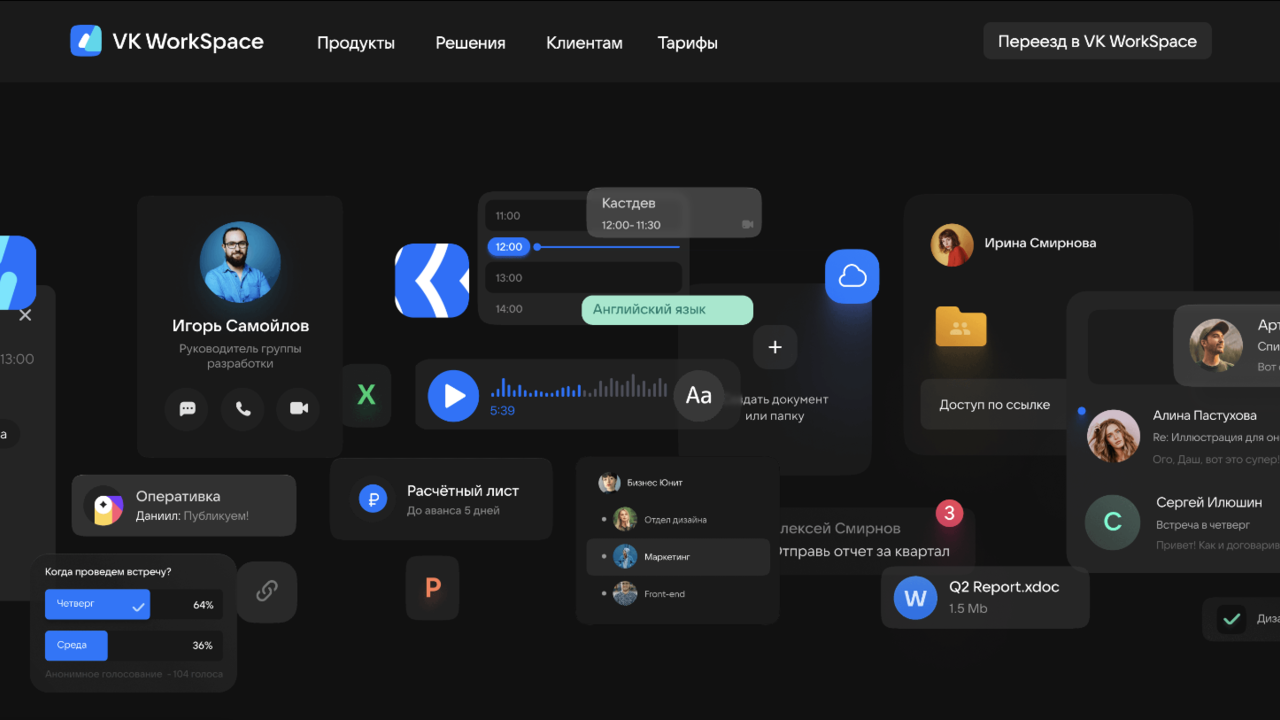This screenshot has width=1280, height=720.
Task: Click the Переезд в VK WorkSpace button
Action: pos(1097,41)
